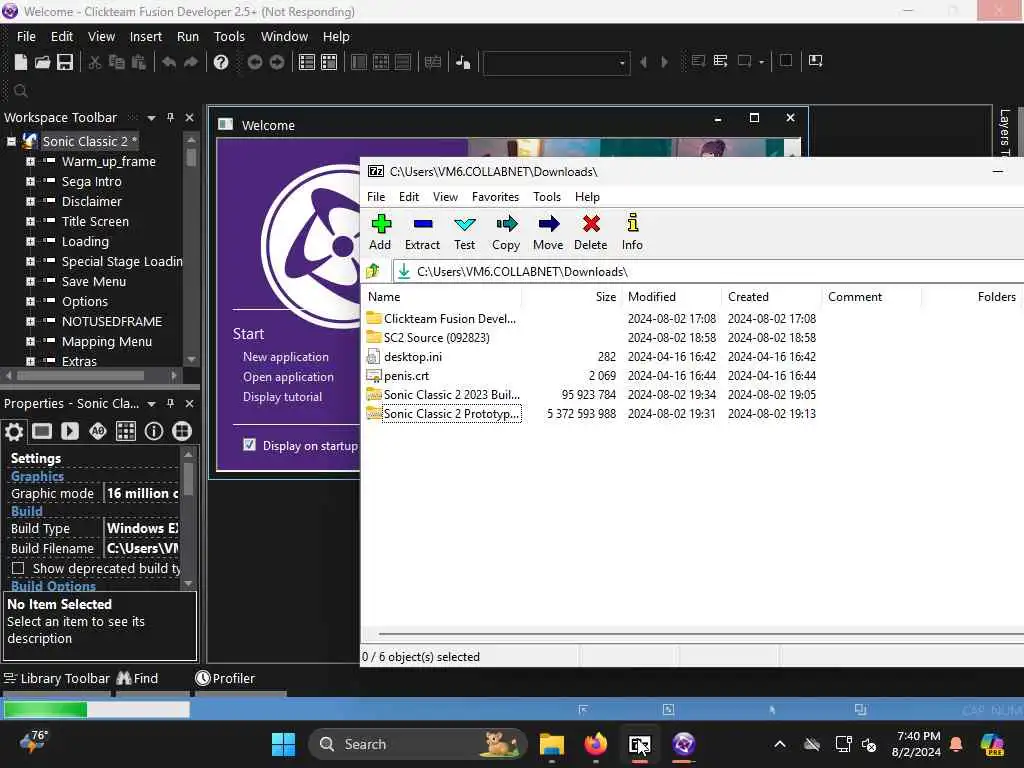The width and height of the screenshot is (1024, 768).
Task: Collapse the Sonic Classic 2 tree root
Action: coord(11,141)
